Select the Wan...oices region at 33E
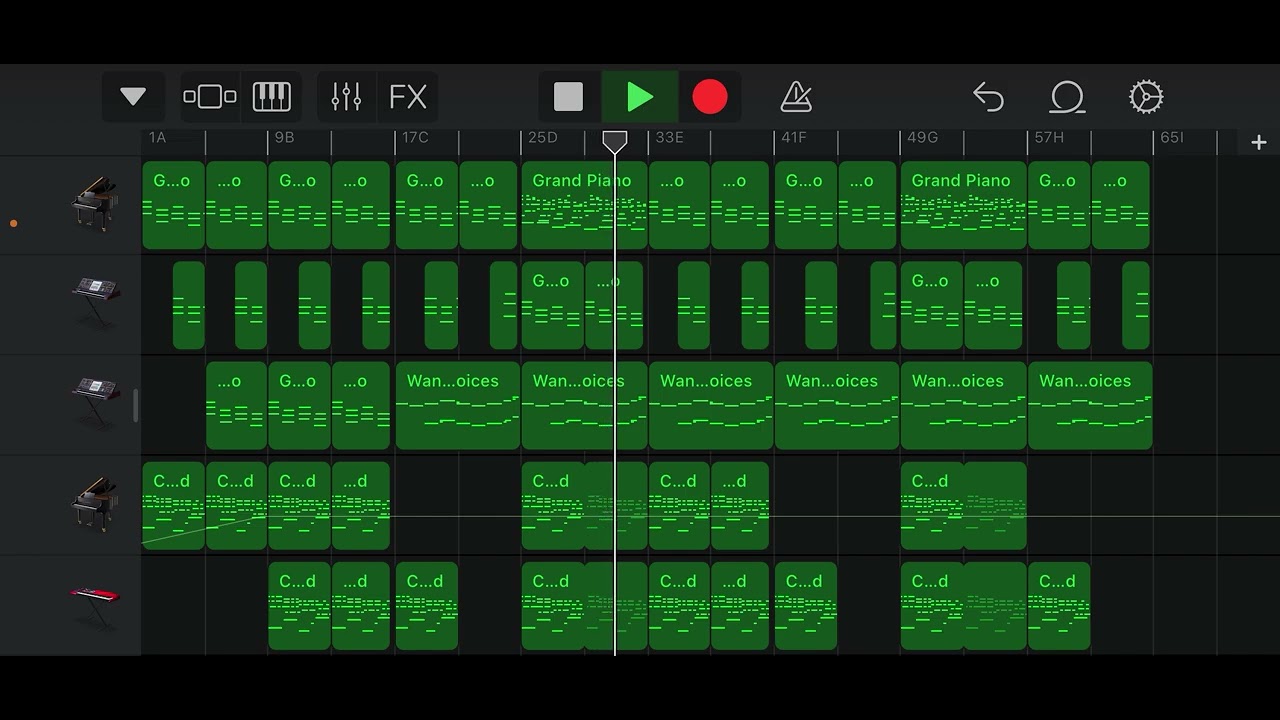Screen dimensions: 1280x720 click(711, 405)
